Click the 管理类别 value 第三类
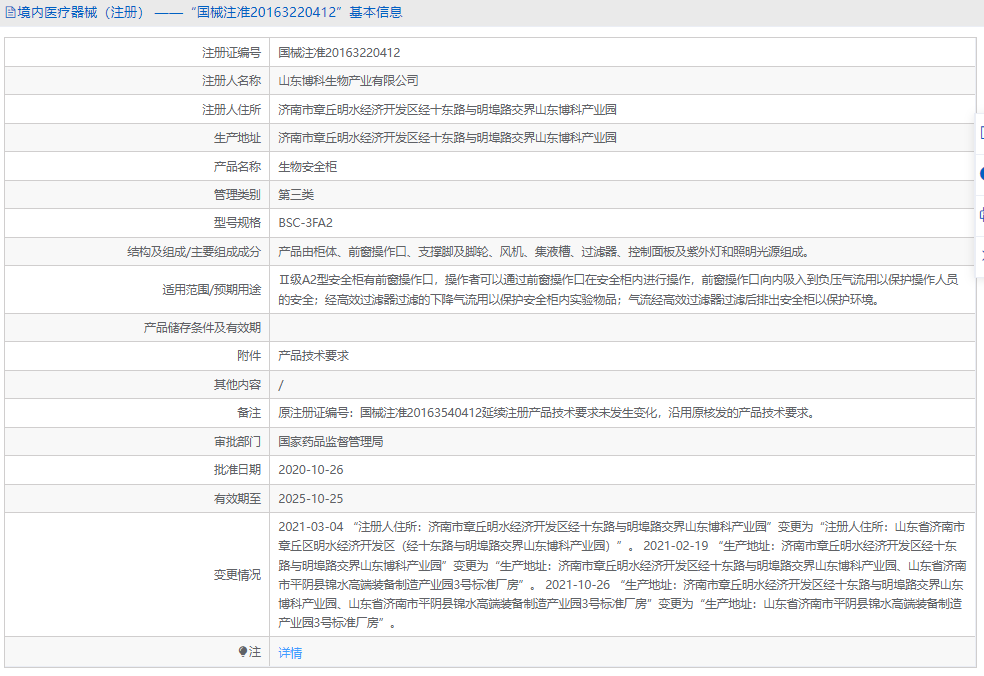The width and height of the screenshot is (984, 676). point(297,194)
